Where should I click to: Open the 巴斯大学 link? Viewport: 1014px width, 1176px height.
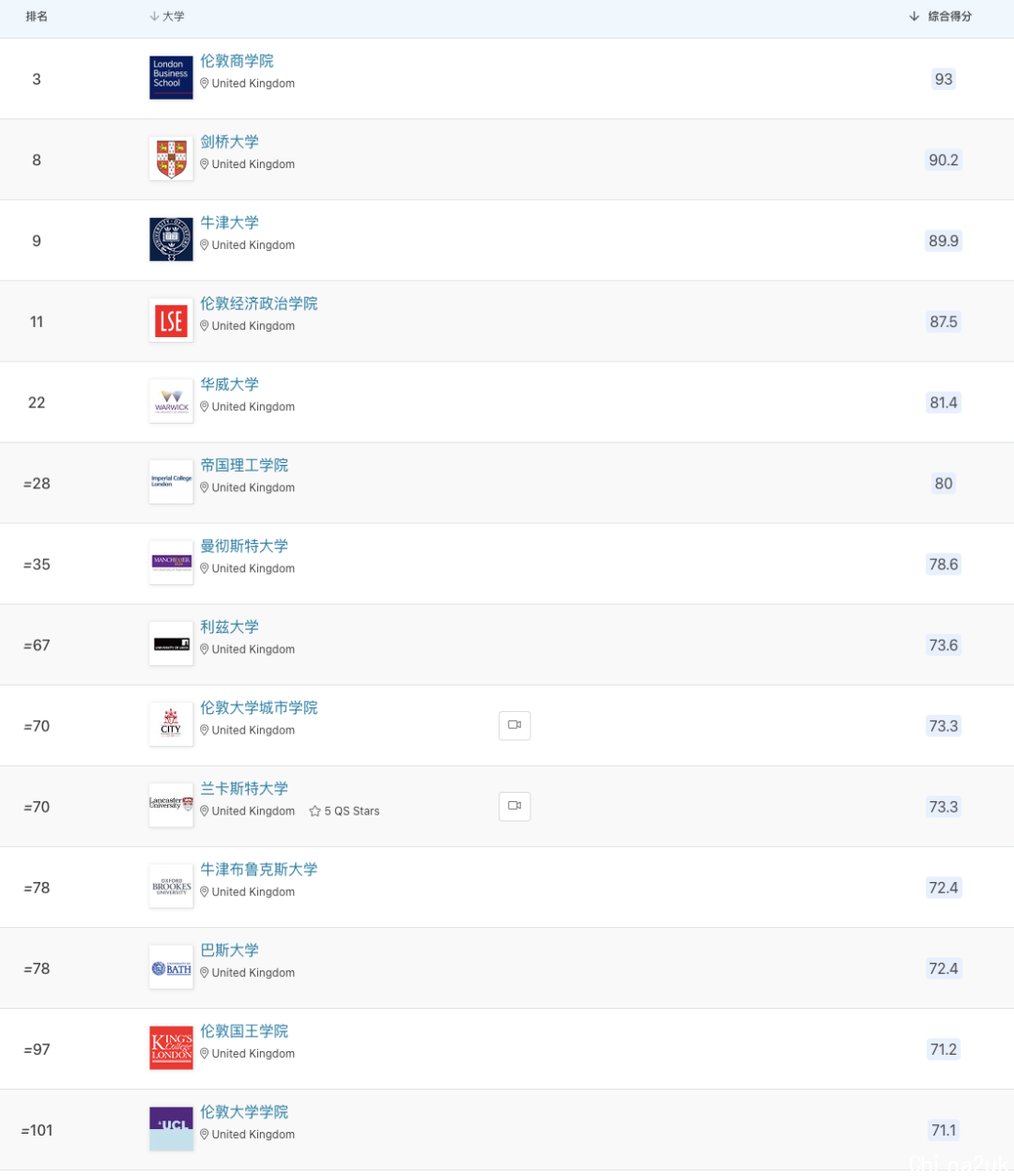[x=229, y=950]
